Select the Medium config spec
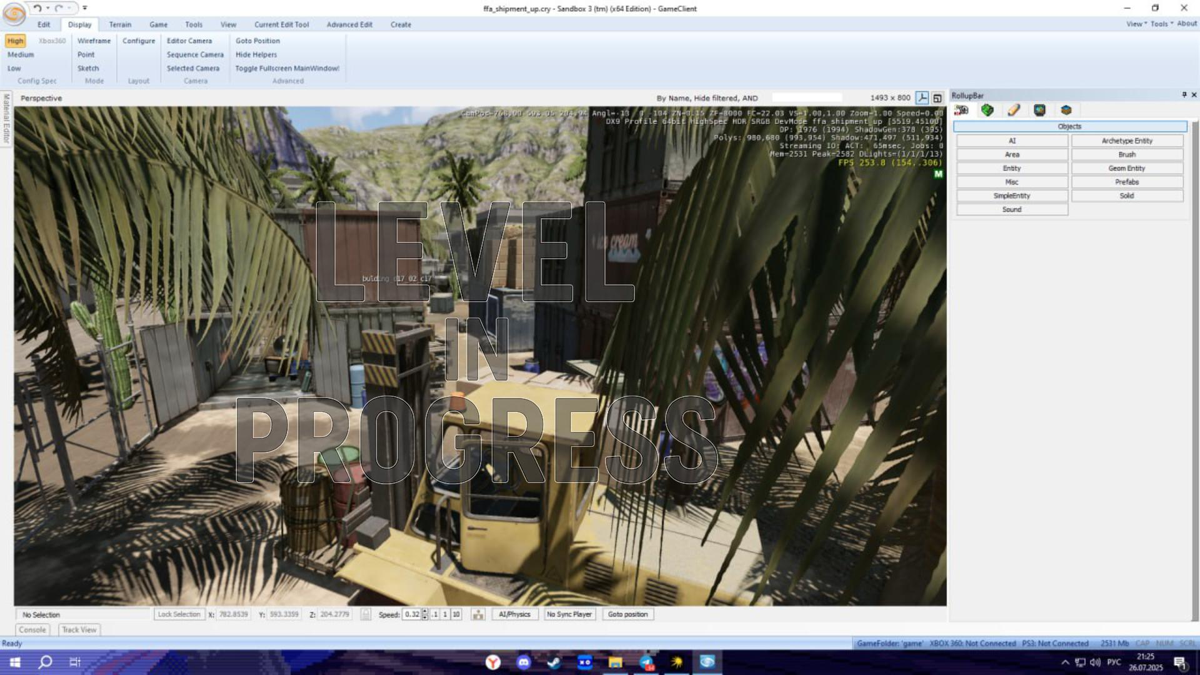 point(21,55)
